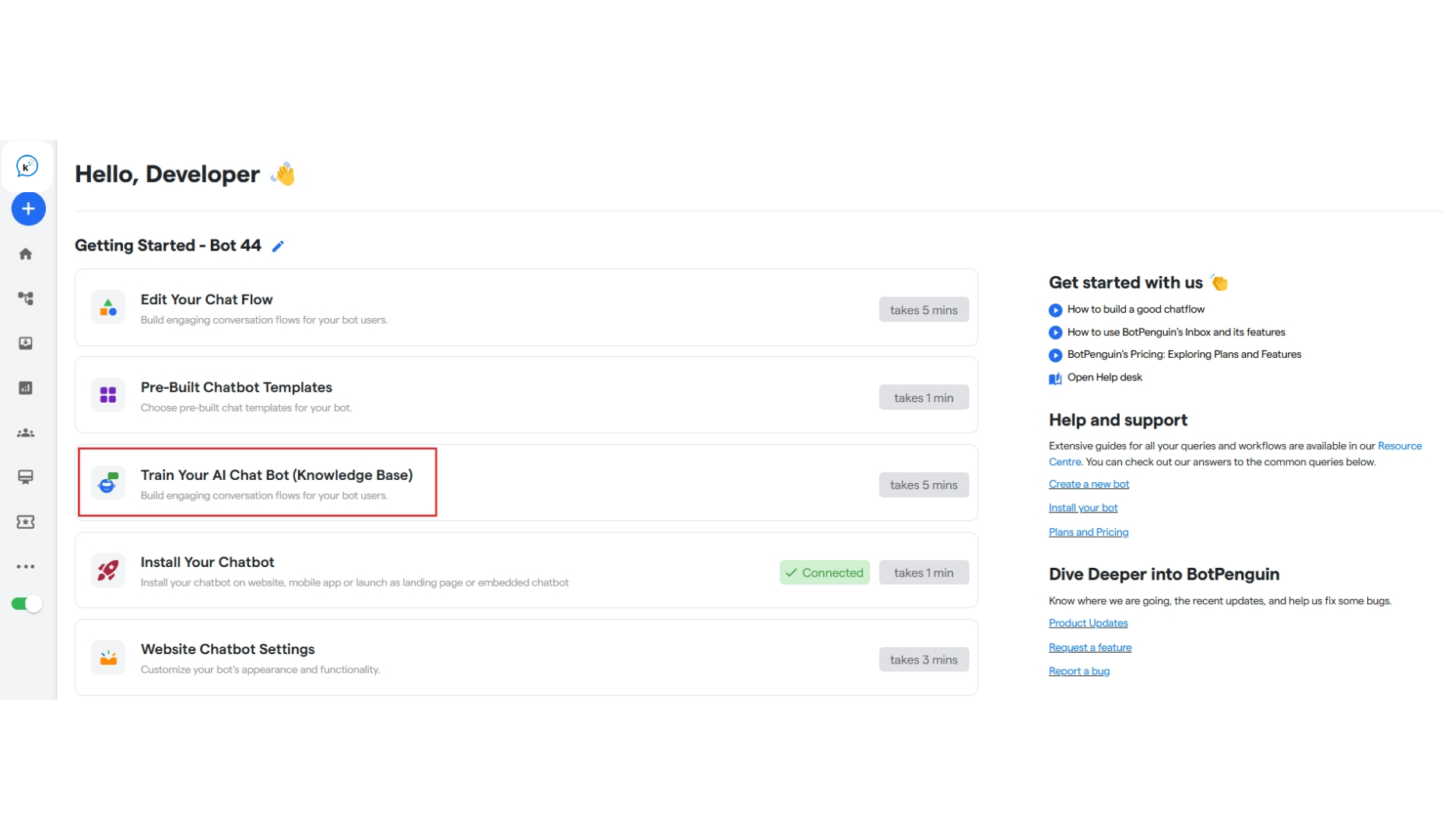Open the Report a bug link
The image size is (1452, 840).
pyautogui.click(x=1078, y=671)
